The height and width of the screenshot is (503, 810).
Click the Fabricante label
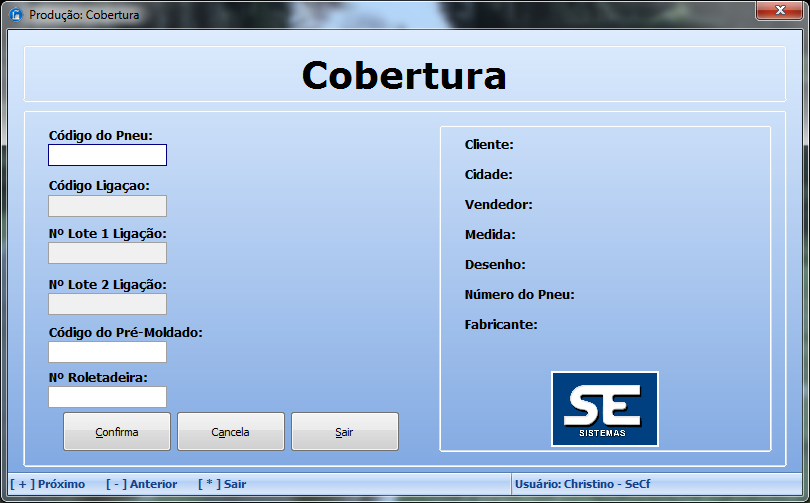pos(501,325)
